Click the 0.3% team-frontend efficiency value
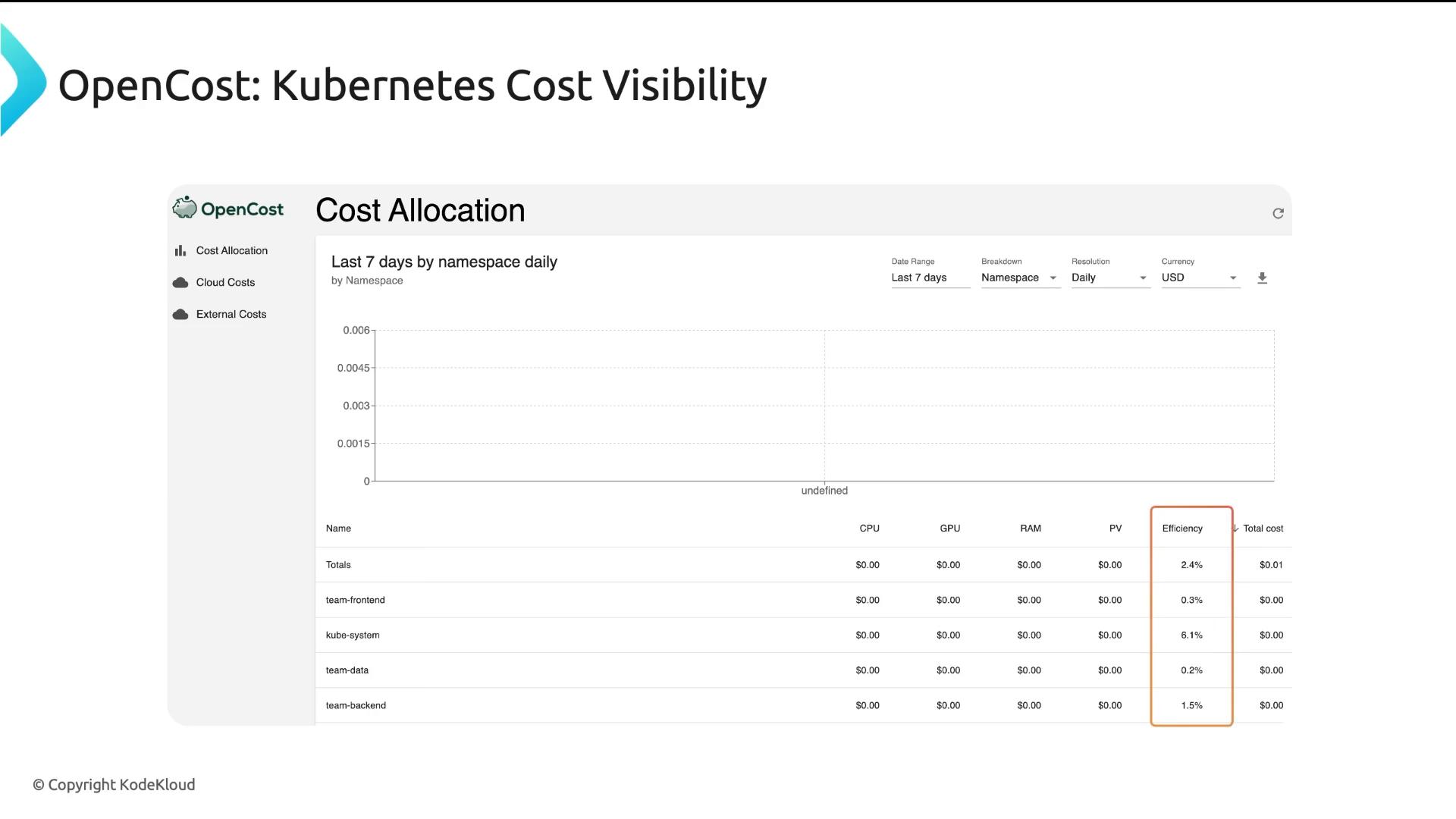This screenshot has height=819, width=1456. (x=1191, y=600)
